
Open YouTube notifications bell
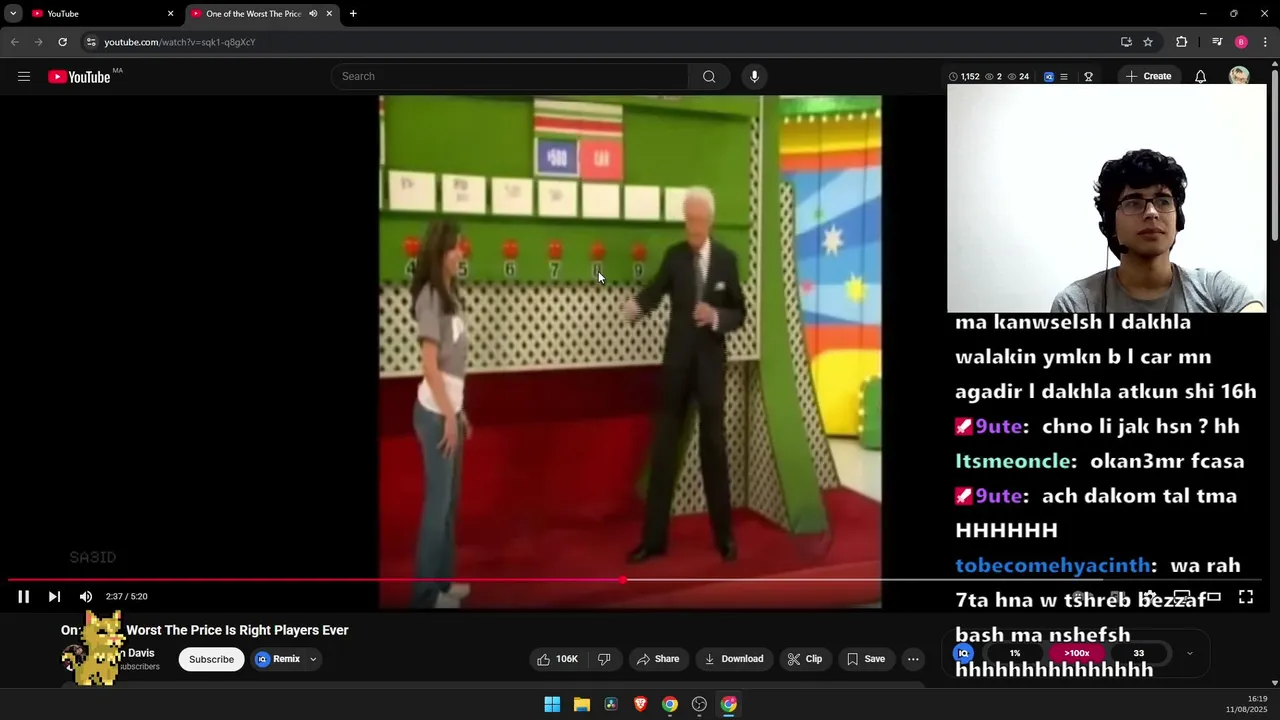1200,76
